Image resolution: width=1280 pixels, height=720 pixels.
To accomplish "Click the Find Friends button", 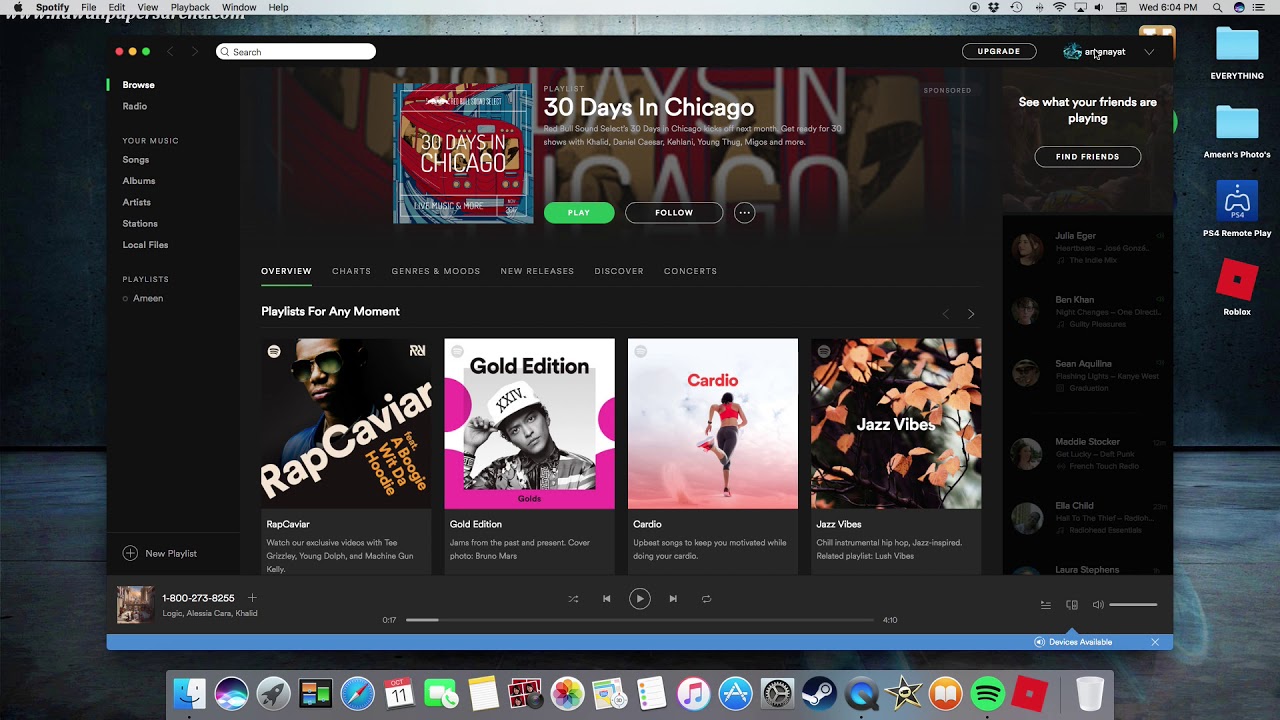I will pyautogui.click(x=1087, y=156).
